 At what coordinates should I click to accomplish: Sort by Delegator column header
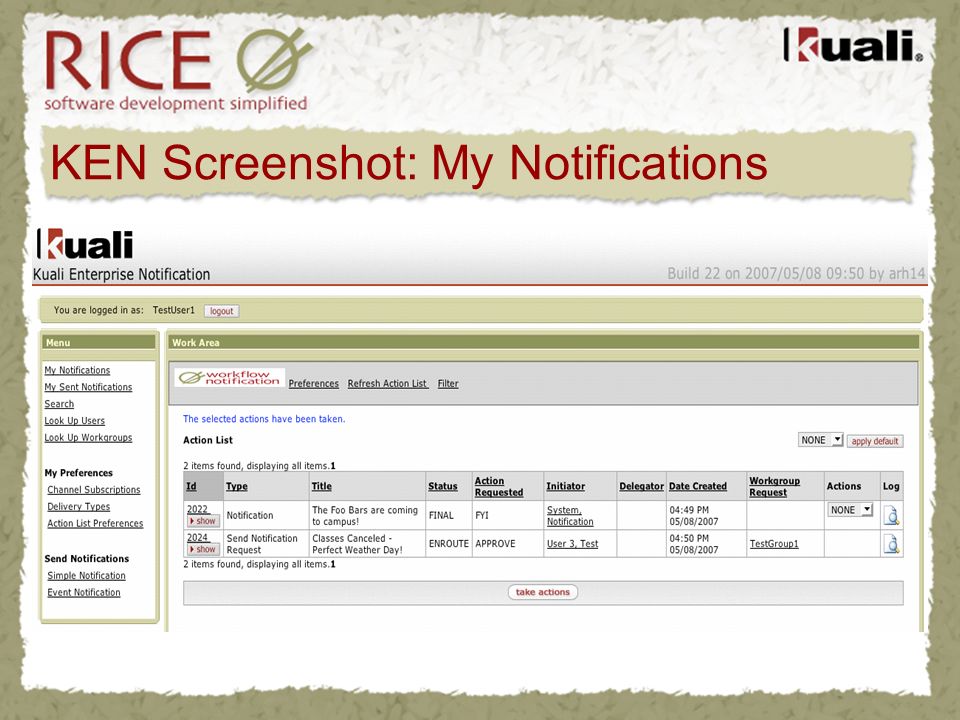pos(642,486)
